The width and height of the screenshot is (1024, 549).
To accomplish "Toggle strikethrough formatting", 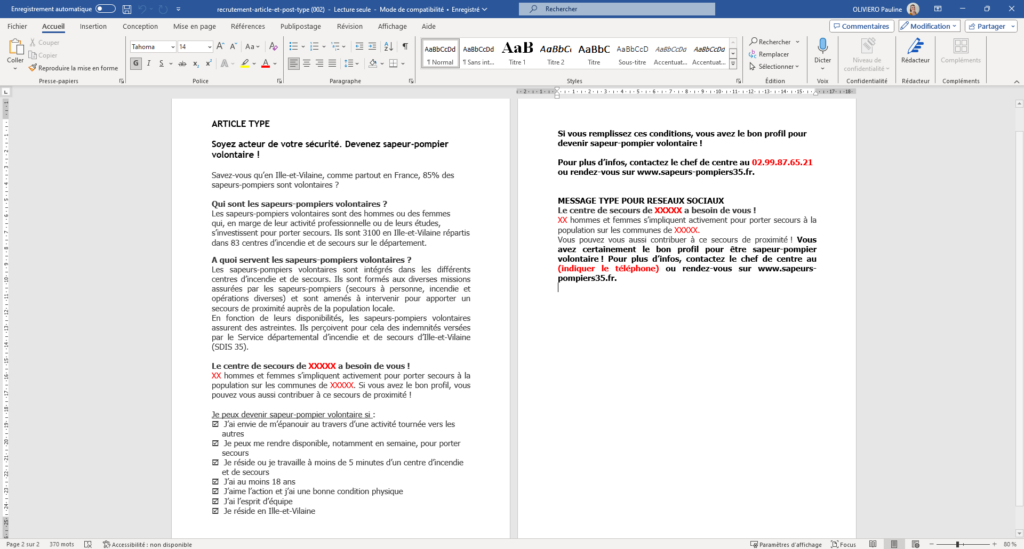I will coord(182,64).
